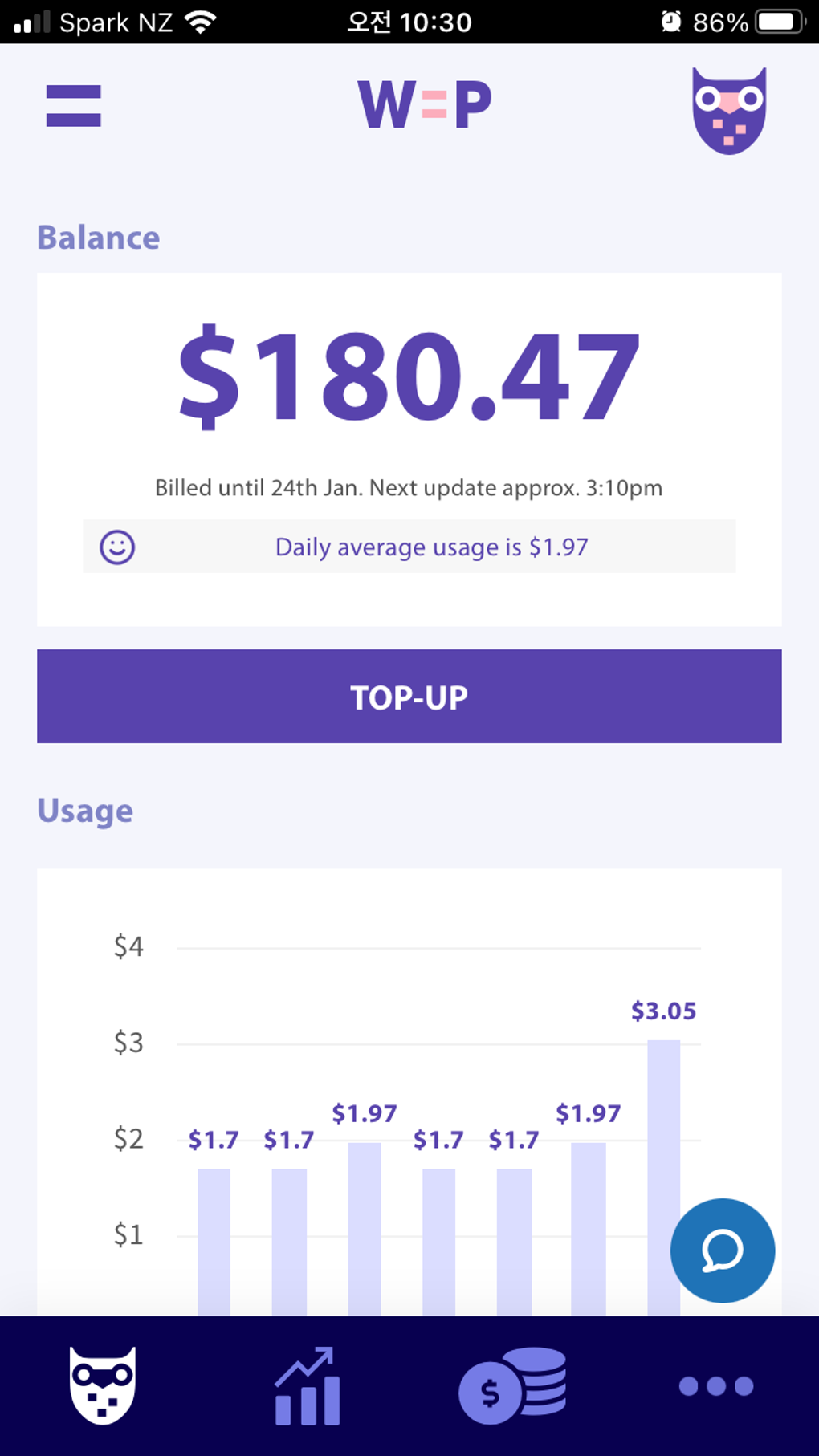Open the hamburger menu
Screen dimensions: 819x1456
(74, 106)
